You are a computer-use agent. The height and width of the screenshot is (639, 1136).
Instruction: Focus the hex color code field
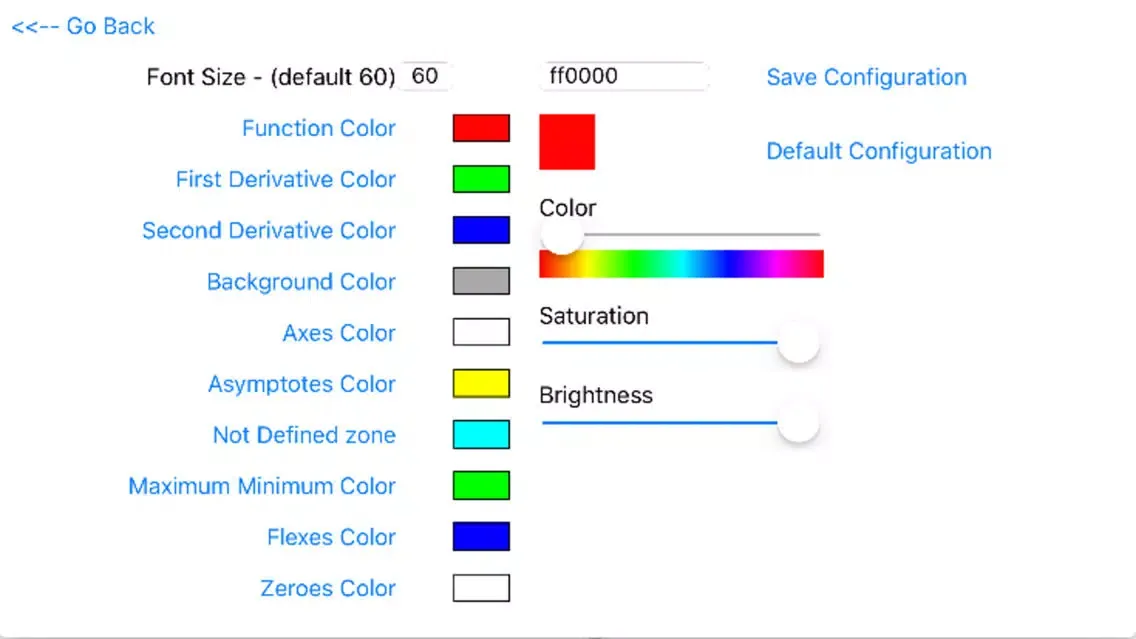pyautogui.click(x=623, y=76)
